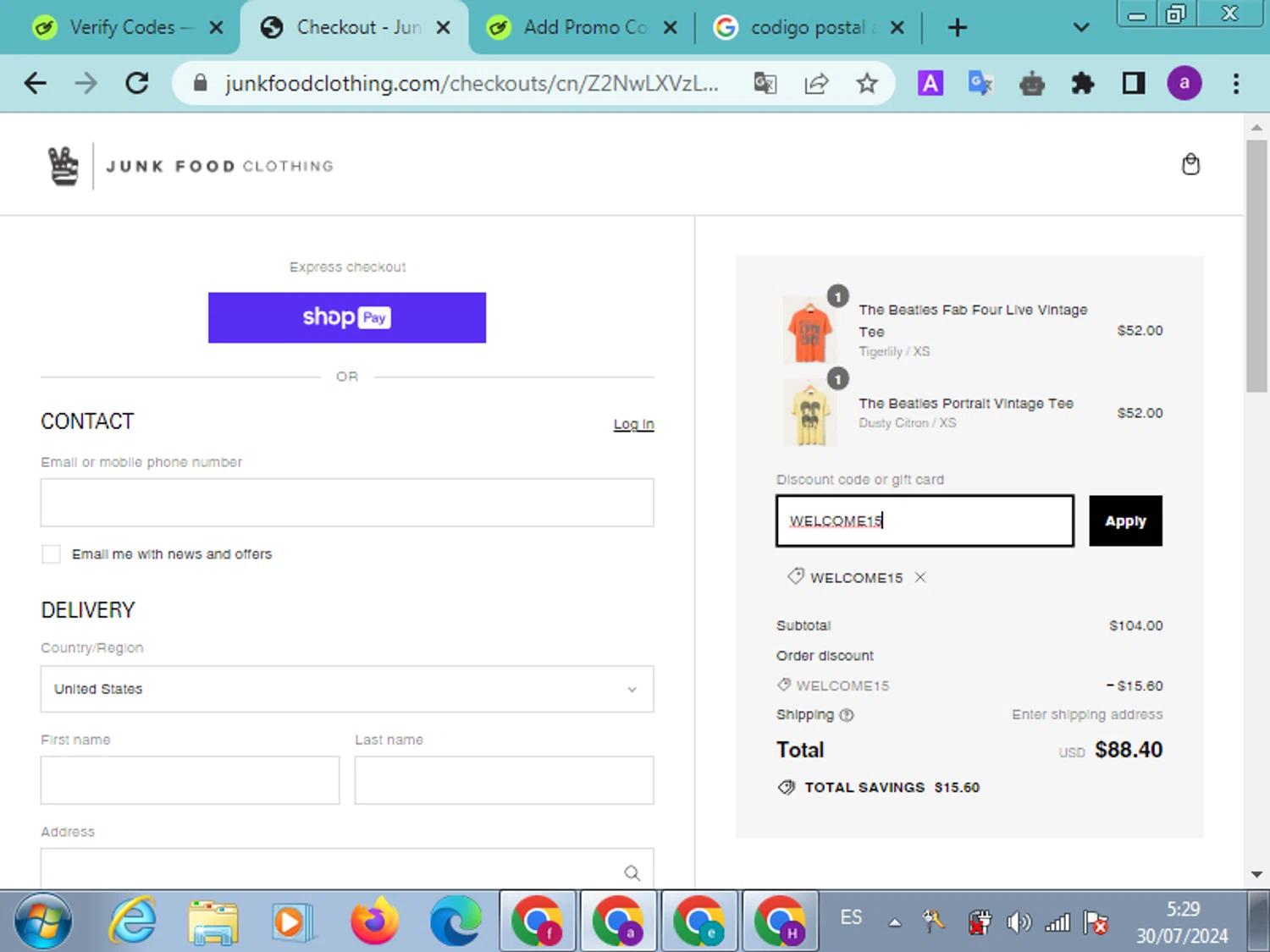
Task: Expand the Country/Region United States dropdown
Action: 347,689
